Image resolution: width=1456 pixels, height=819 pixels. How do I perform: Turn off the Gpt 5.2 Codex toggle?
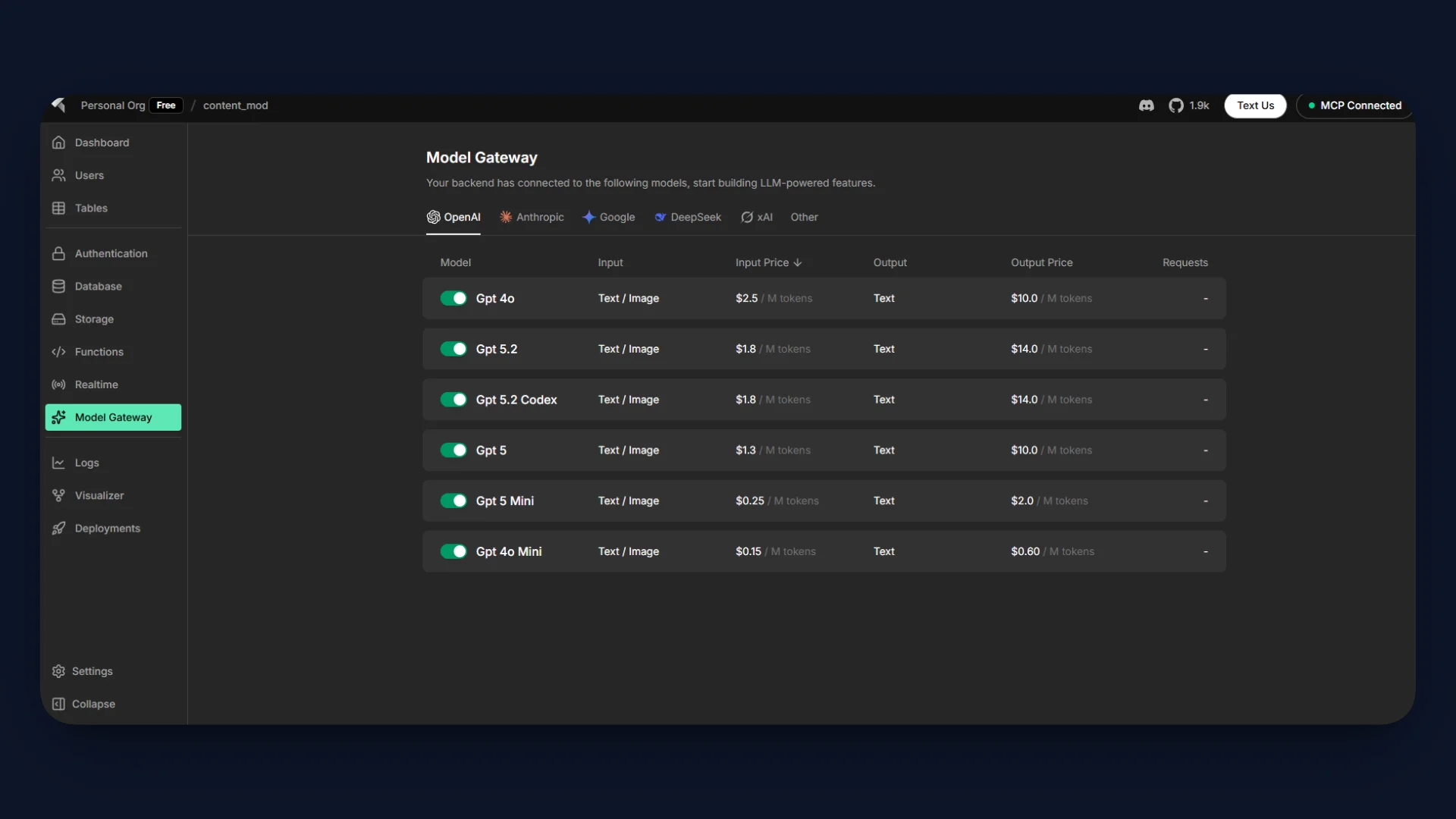tap(453, 400)
